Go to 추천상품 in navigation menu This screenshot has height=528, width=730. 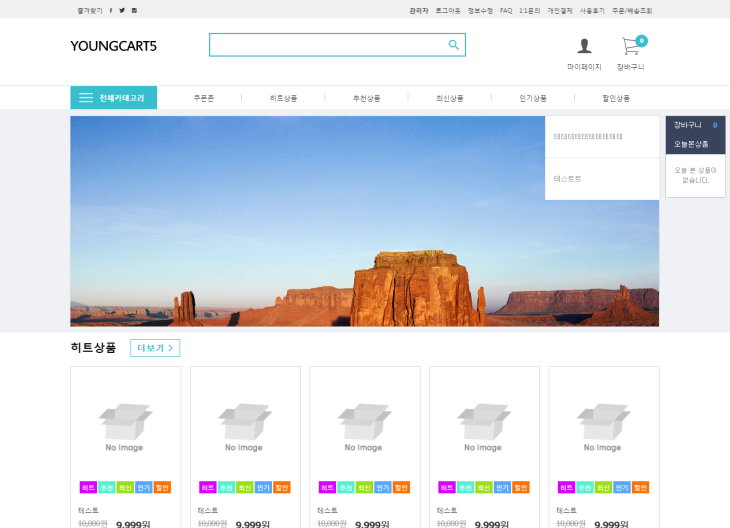coord(366,98)
